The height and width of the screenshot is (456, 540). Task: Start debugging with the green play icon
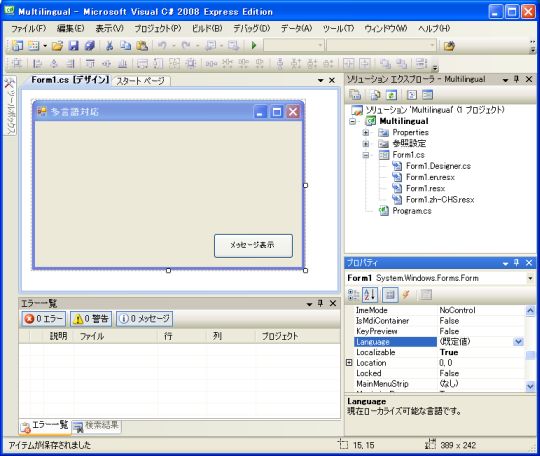[254, 45]
